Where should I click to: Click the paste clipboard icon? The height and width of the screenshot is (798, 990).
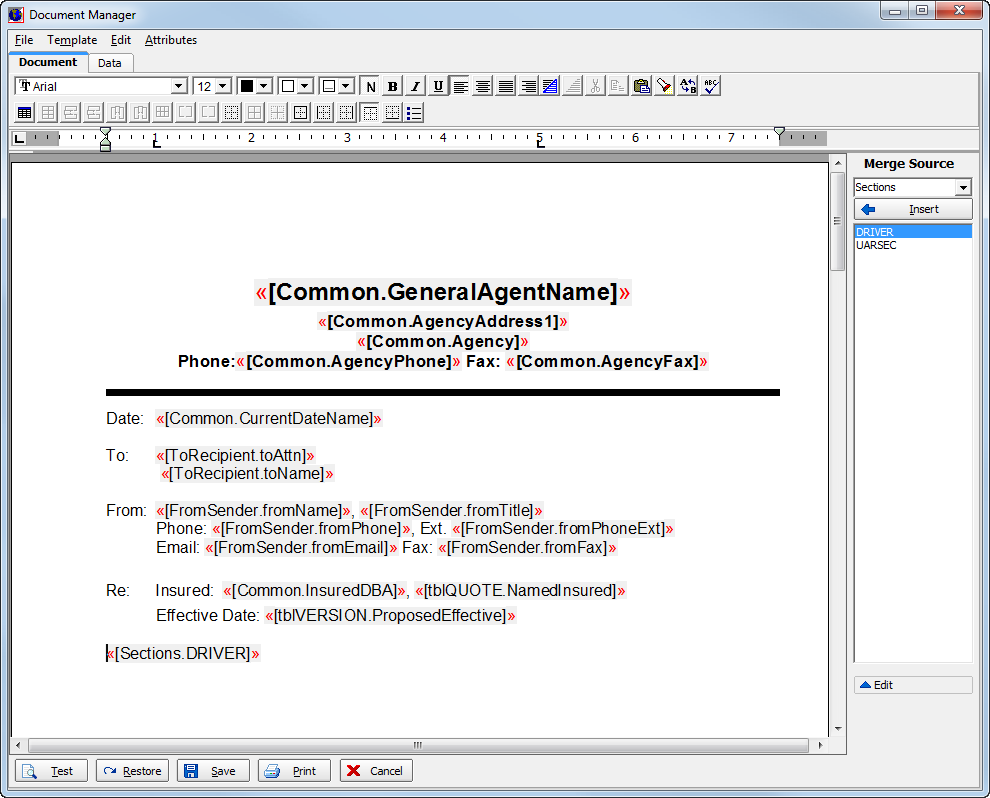coord(641,86)
